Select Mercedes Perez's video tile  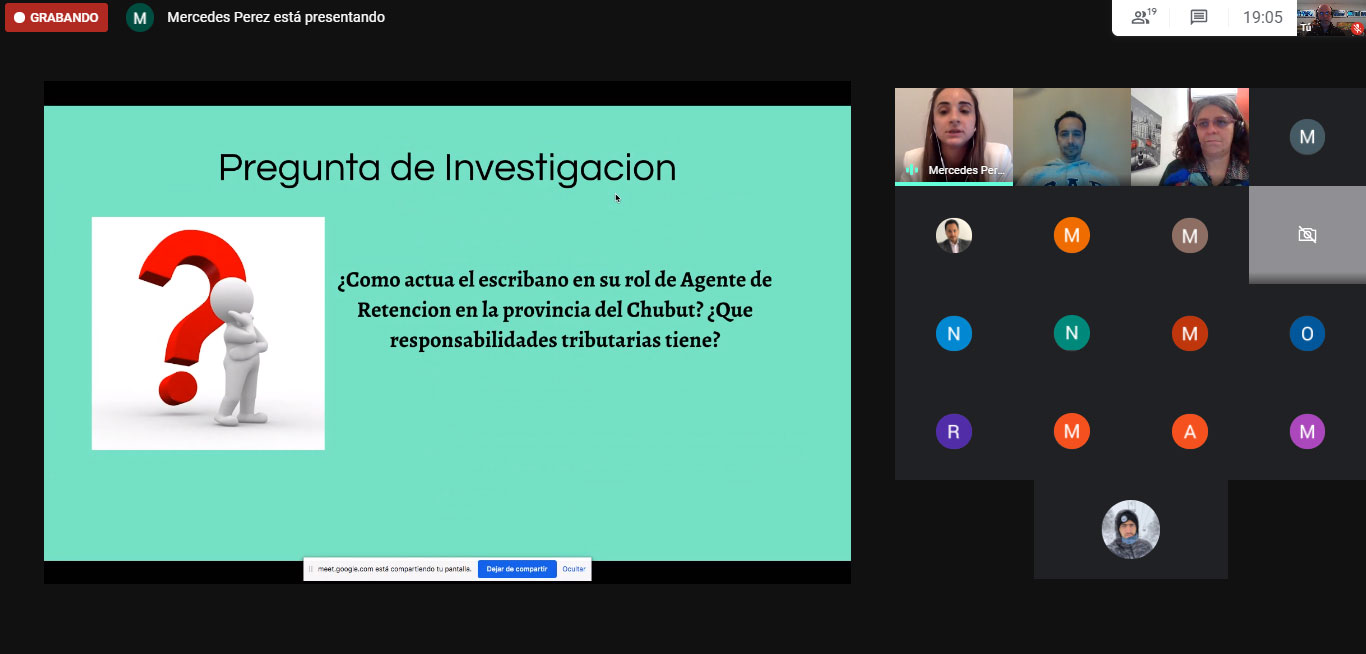[x=953, y=135]
